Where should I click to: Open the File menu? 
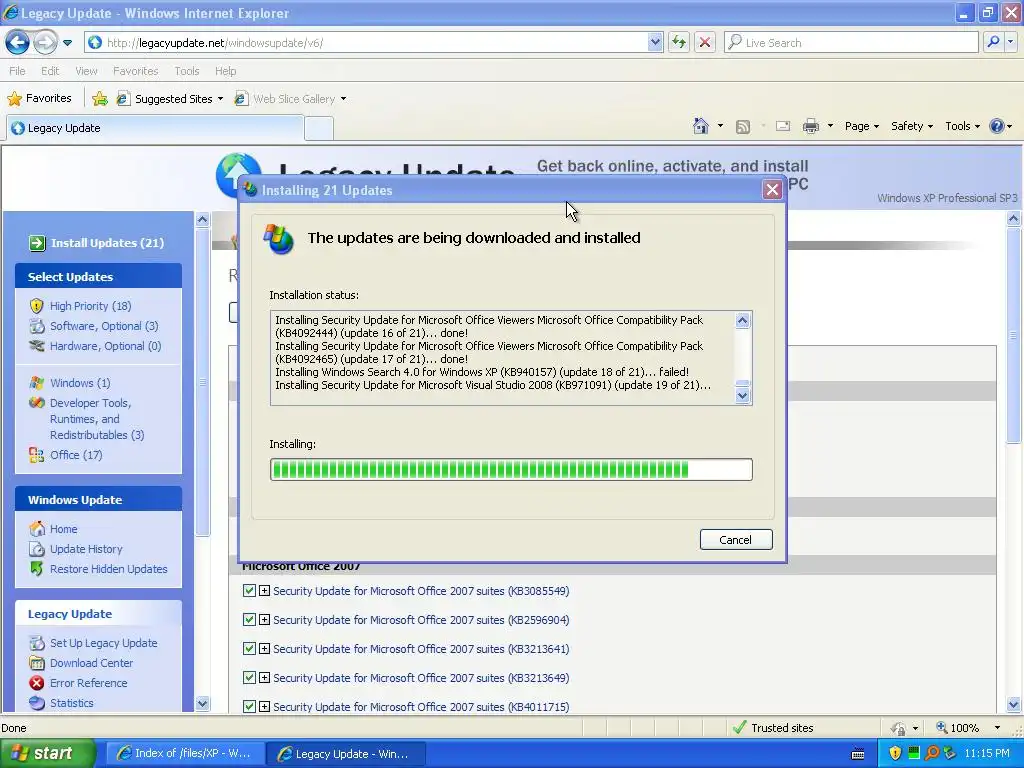pos(17,71)
